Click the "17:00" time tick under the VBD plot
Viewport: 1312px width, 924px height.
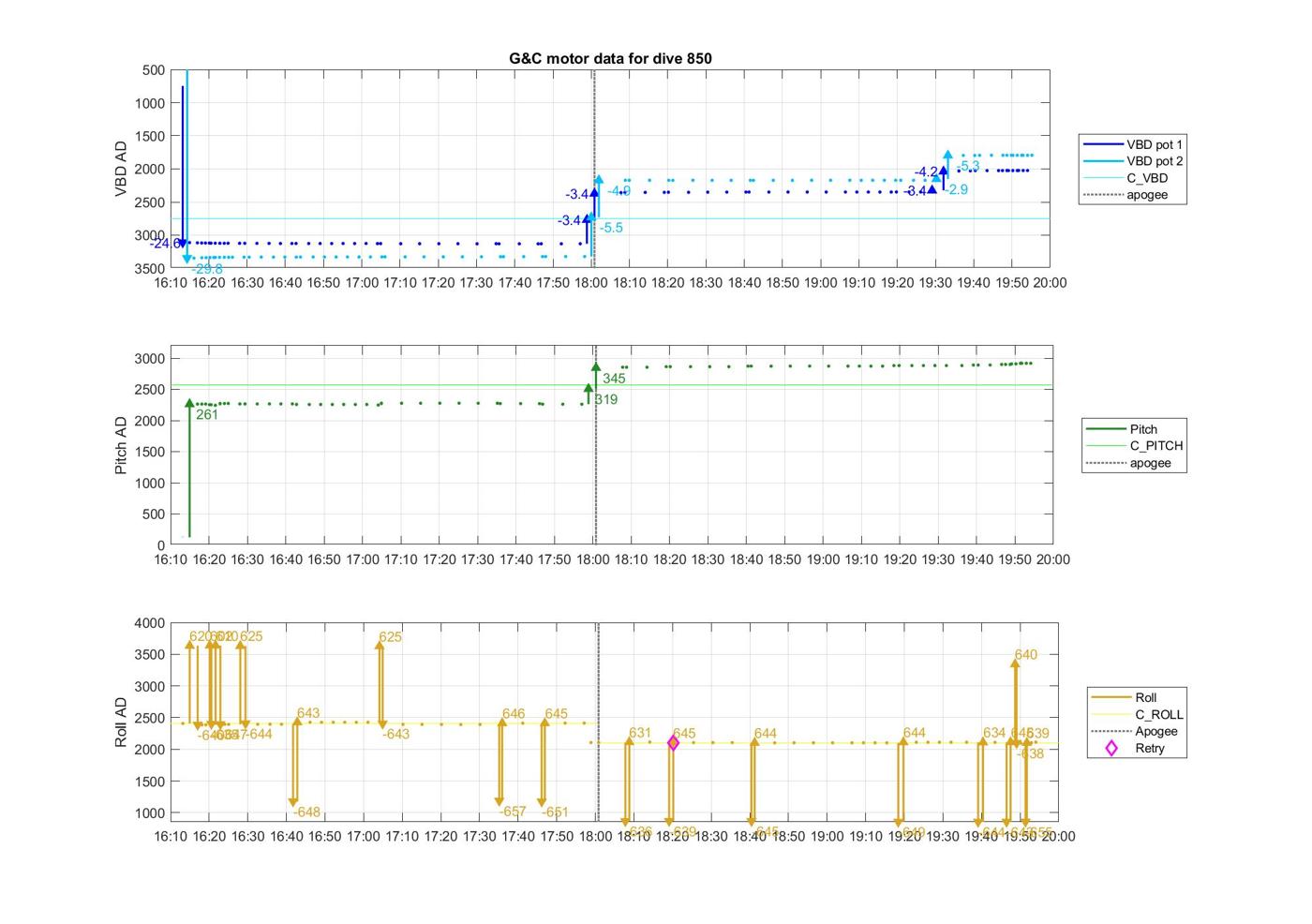tap(362, 282)
